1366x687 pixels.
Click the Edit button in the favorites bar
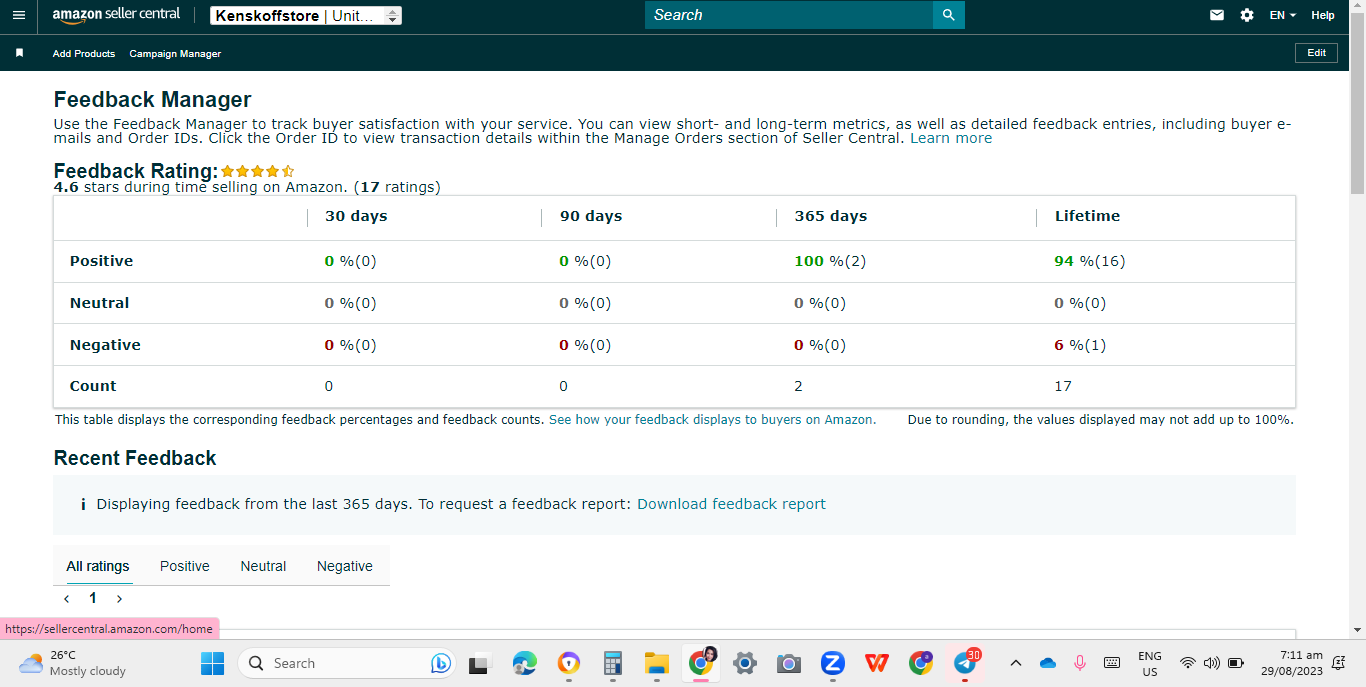pos(1316,53)
